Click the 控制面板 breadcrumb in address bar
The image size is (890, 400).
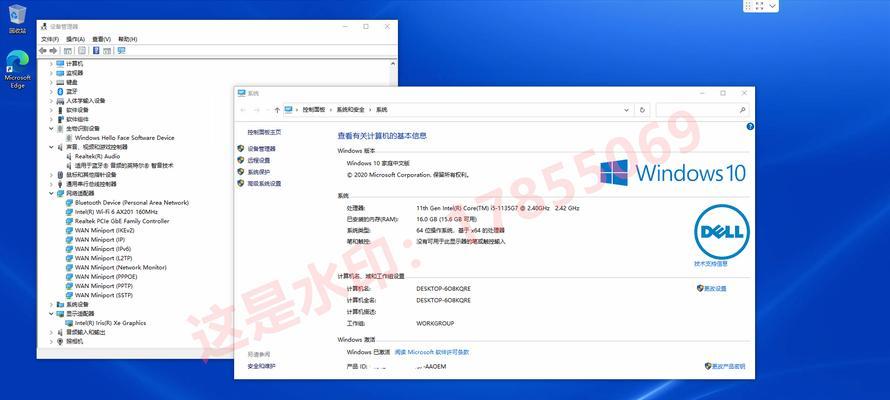pos(313,110)
